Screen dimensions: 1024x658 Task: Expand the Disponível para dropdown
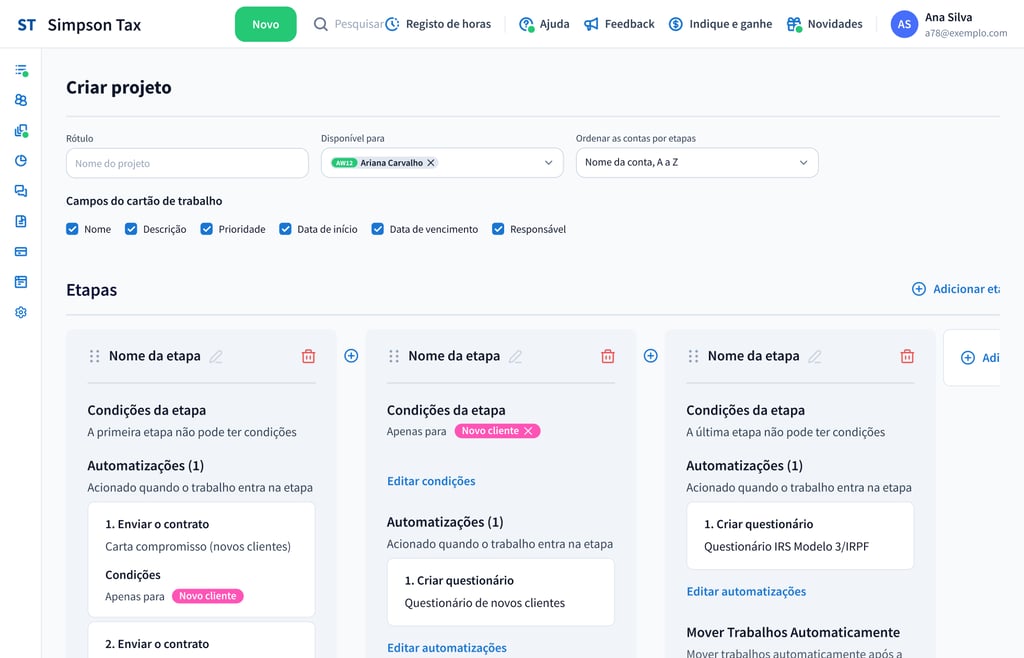tap(548, 163)
